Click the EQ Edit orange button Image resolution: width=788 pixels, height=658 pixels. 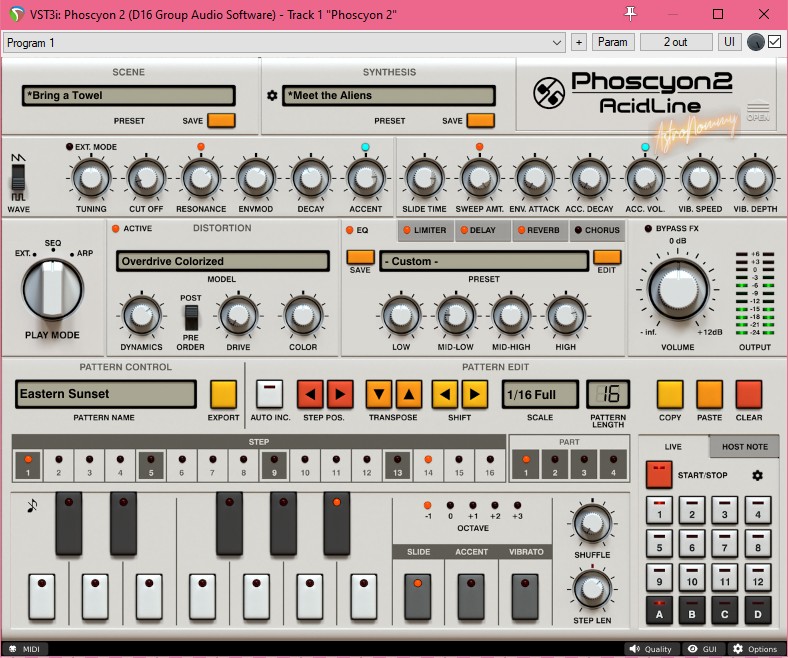(x=607, y=257)
